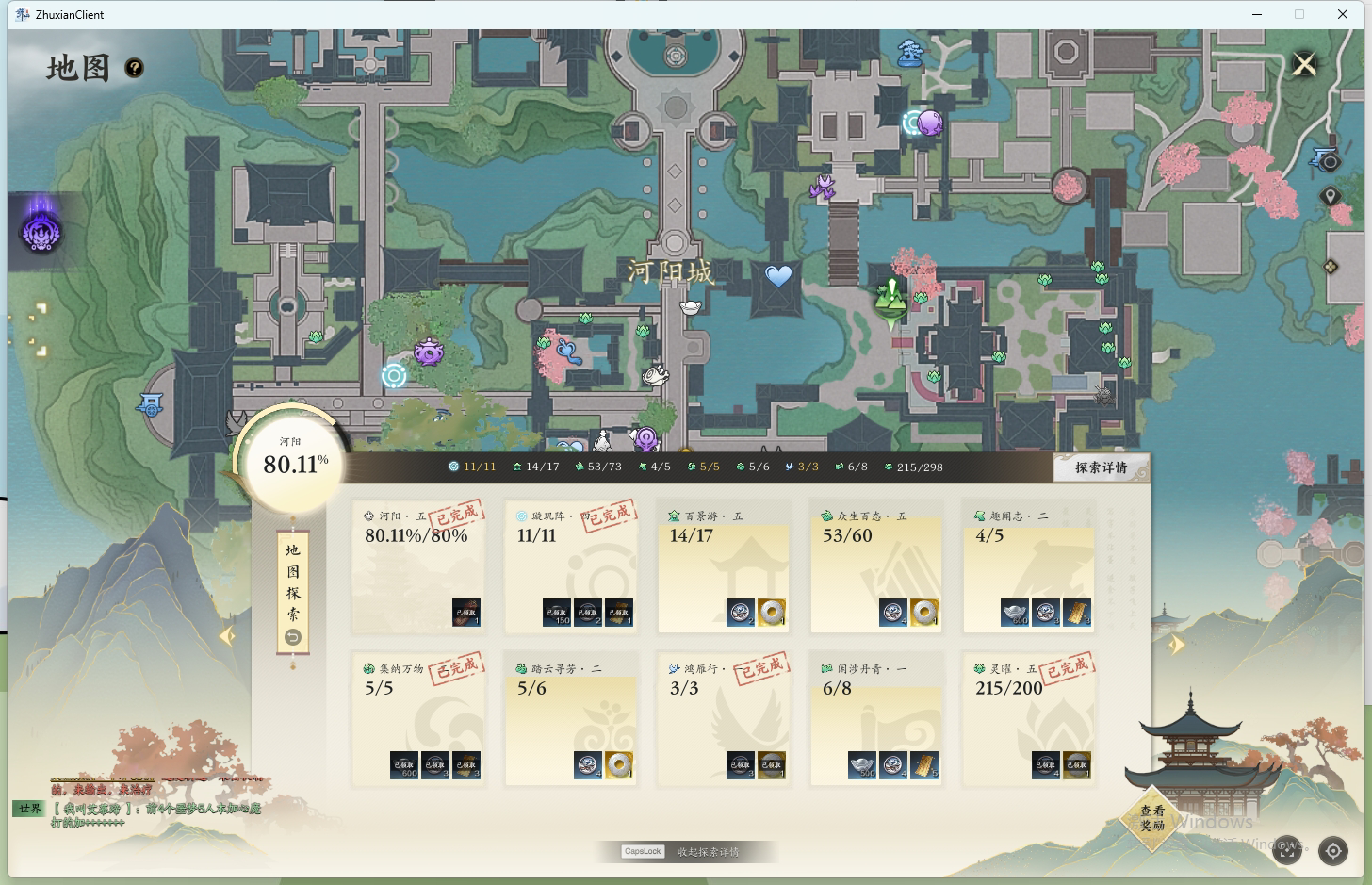1372x885 pixels.
Task: Open the 百景游·五 card
Action: point(724,566)
